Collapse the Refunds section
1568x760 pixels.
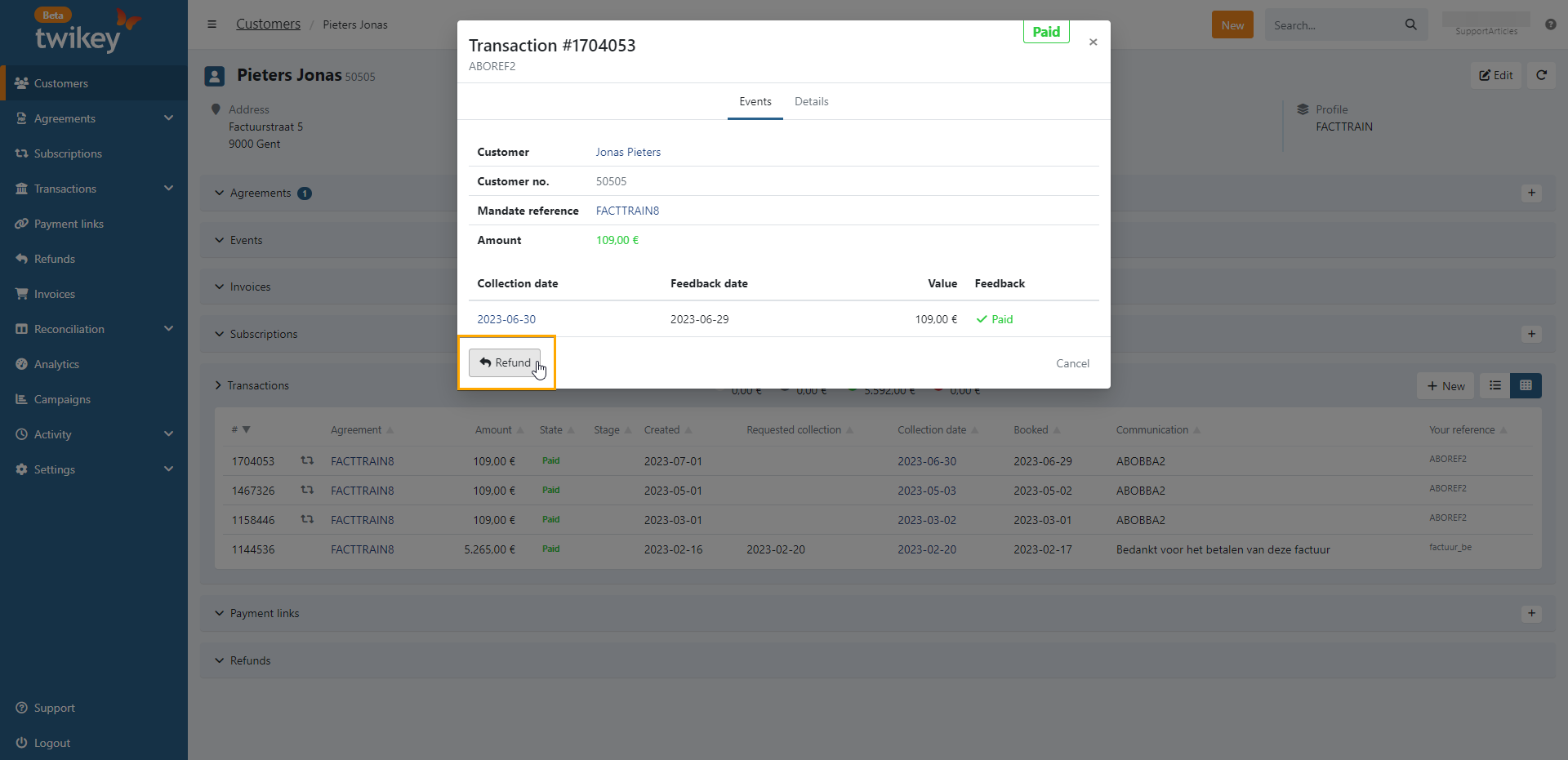tap(242, 660)
